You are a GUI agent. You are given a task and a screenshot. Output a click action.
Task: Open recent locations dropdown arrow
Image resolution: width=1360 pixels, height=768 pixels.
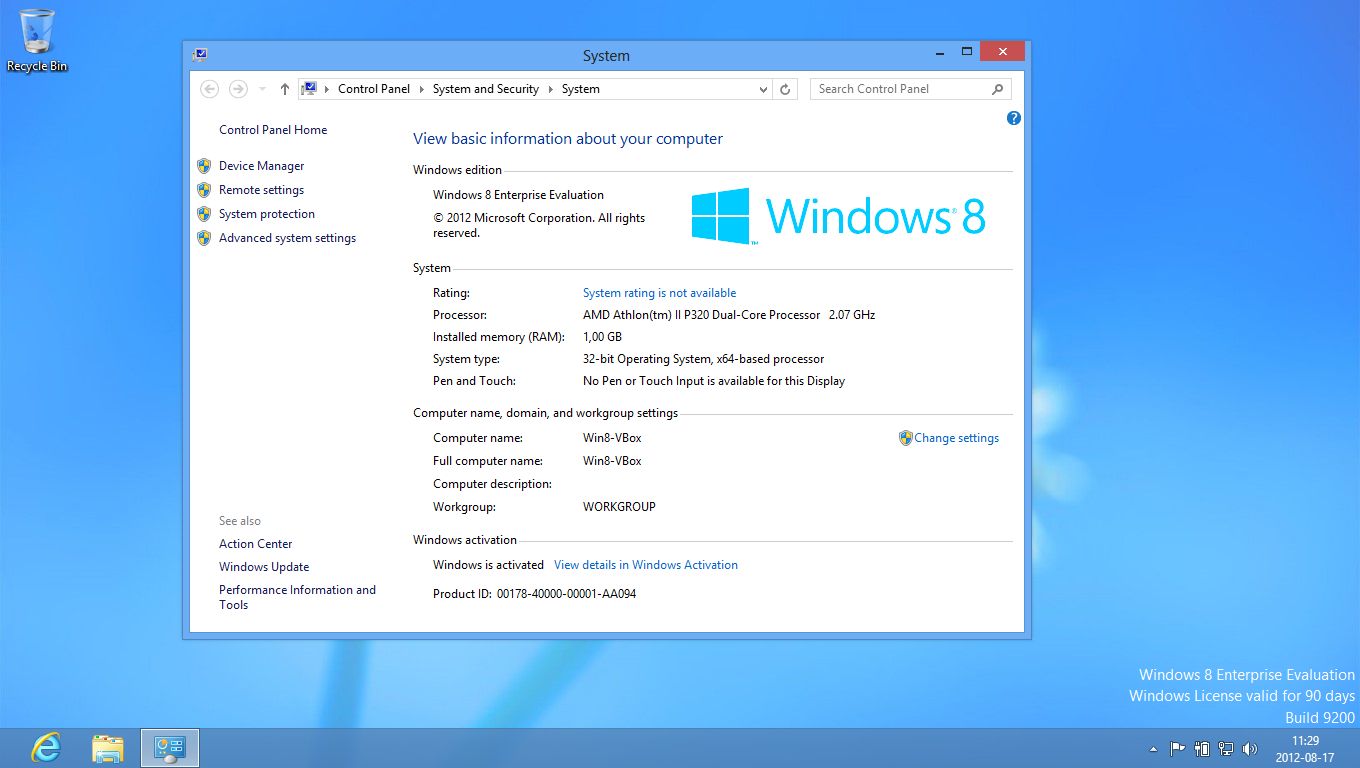coord(262,89)
